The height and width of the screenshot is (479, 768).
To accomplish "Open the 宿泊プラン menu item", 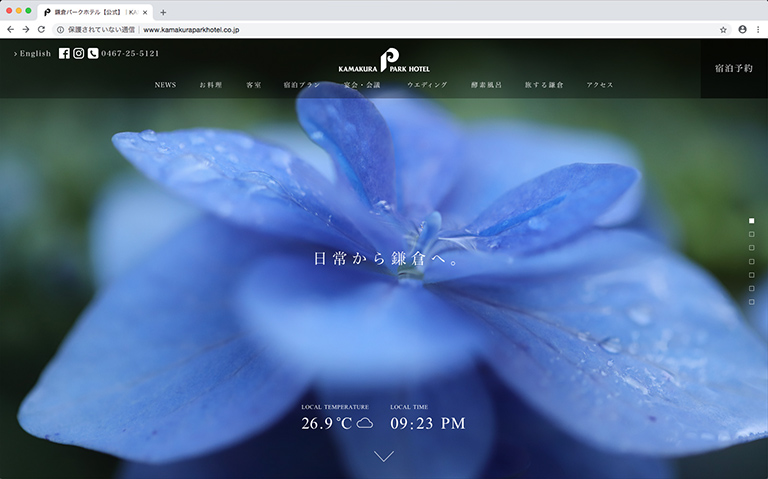I will click(x=302, y=85).
